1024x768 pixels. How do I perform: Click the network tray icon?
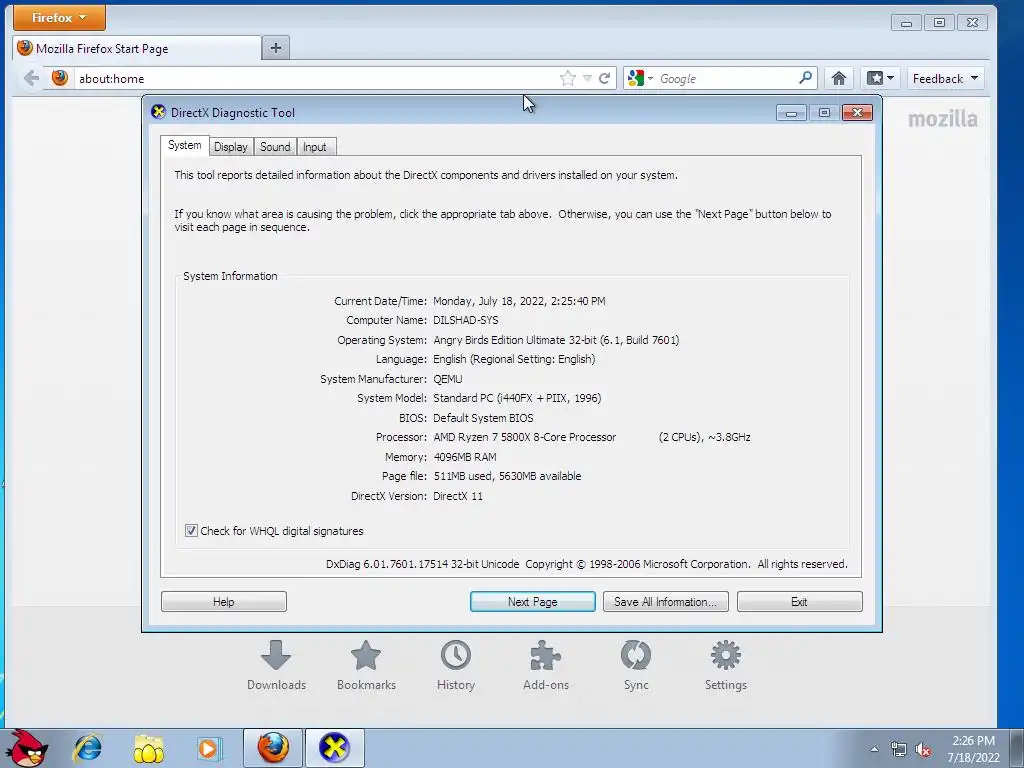coord(899,750)
